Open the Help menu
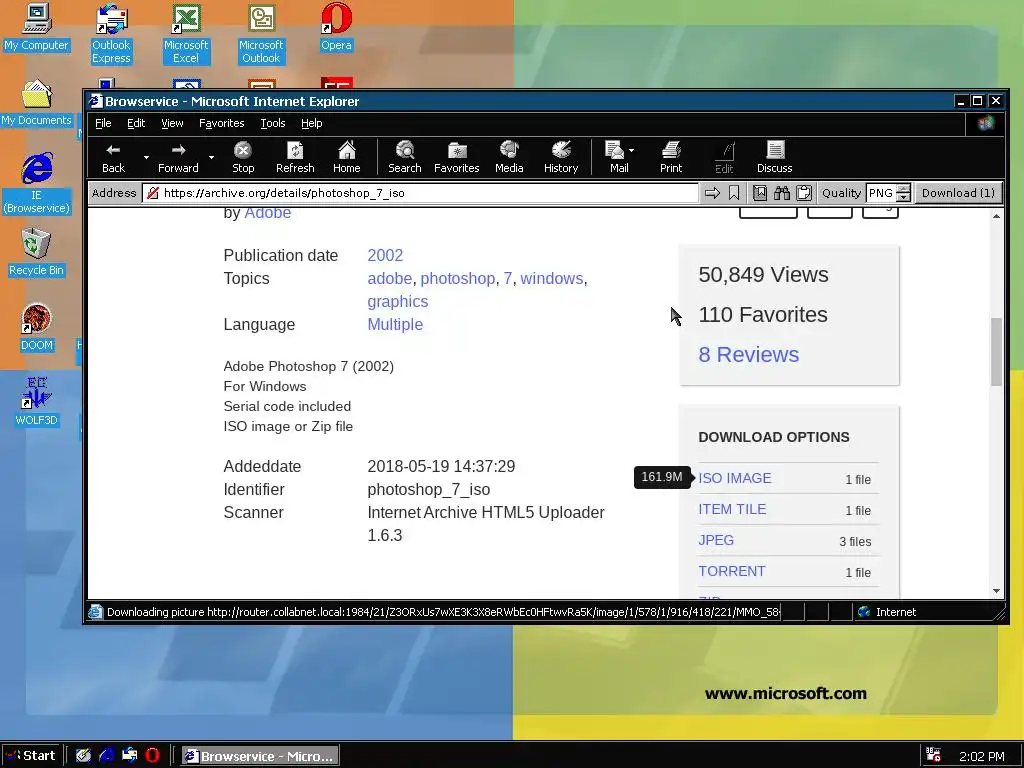The width and height of the screenshot is (1024, 768). [312, 123]
